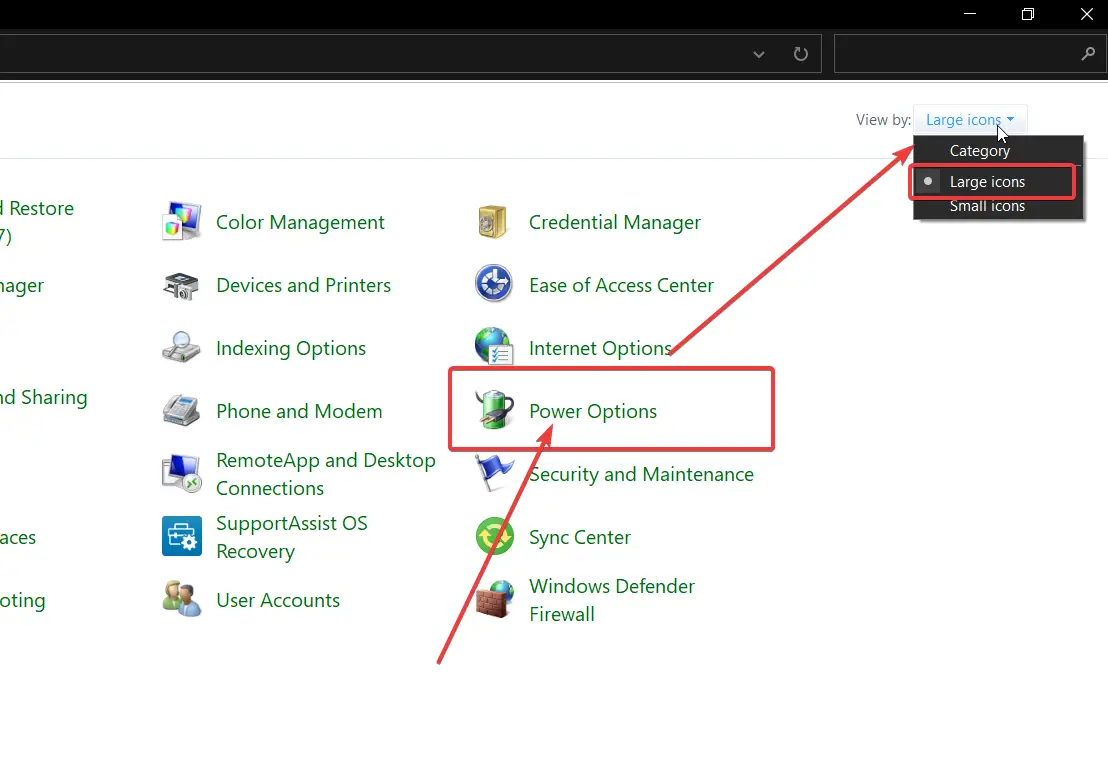Click Security and Maintenance link
This screenshot has height=780, width=1108.
click(x=642, y=474)
